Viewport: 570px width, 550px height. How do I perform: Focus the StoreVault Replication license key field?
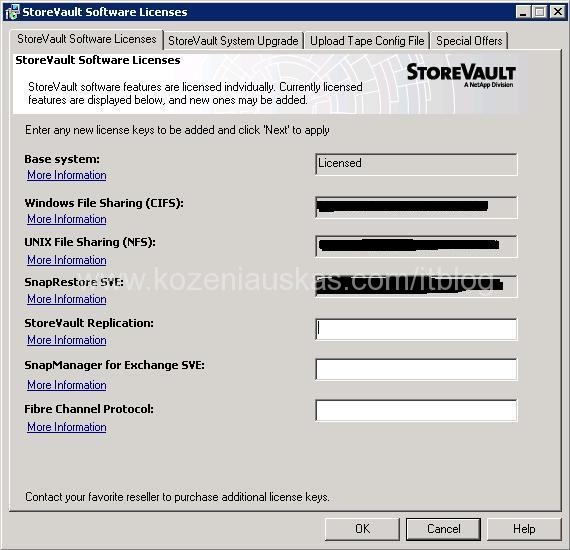[416, 329]
